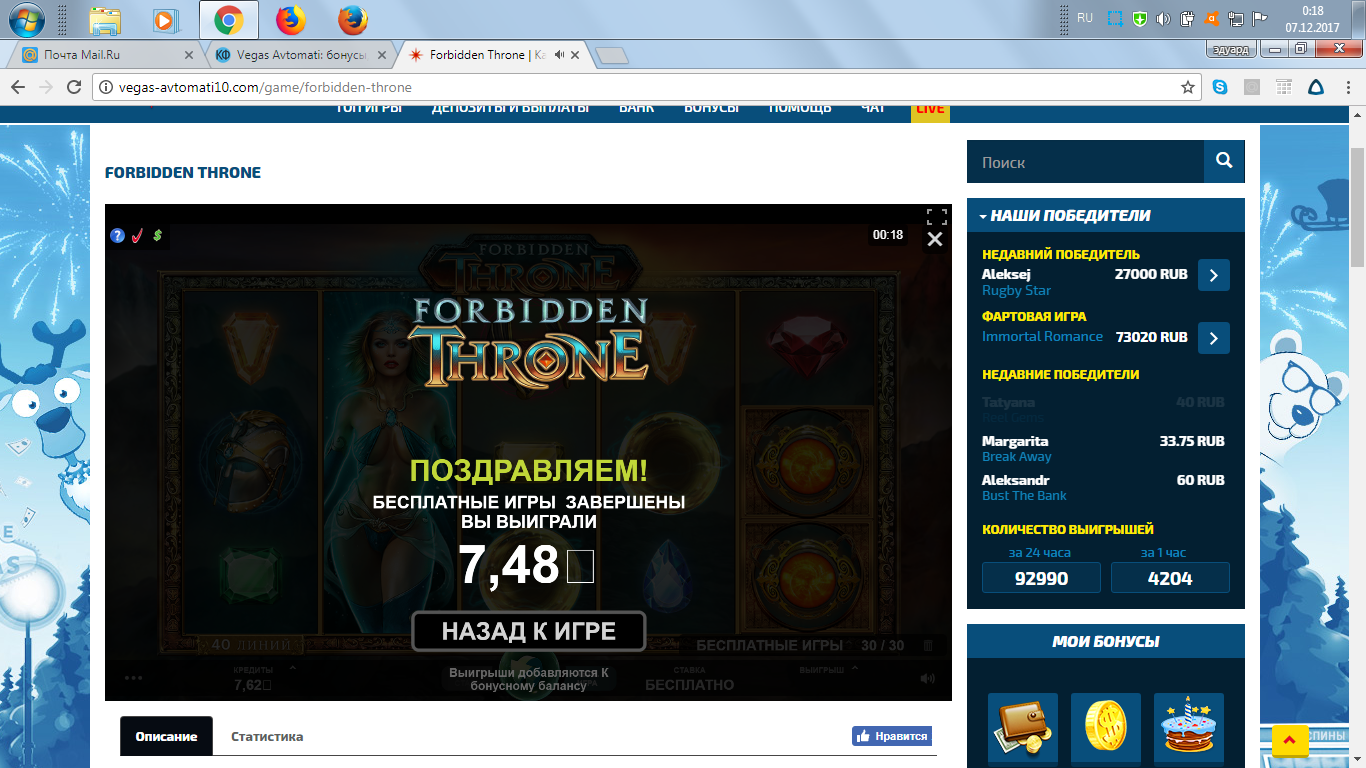The height and width of the screenshot is (768, 1366).
Task: Open the Bust The Bank game link
Action: [1024, 496]
